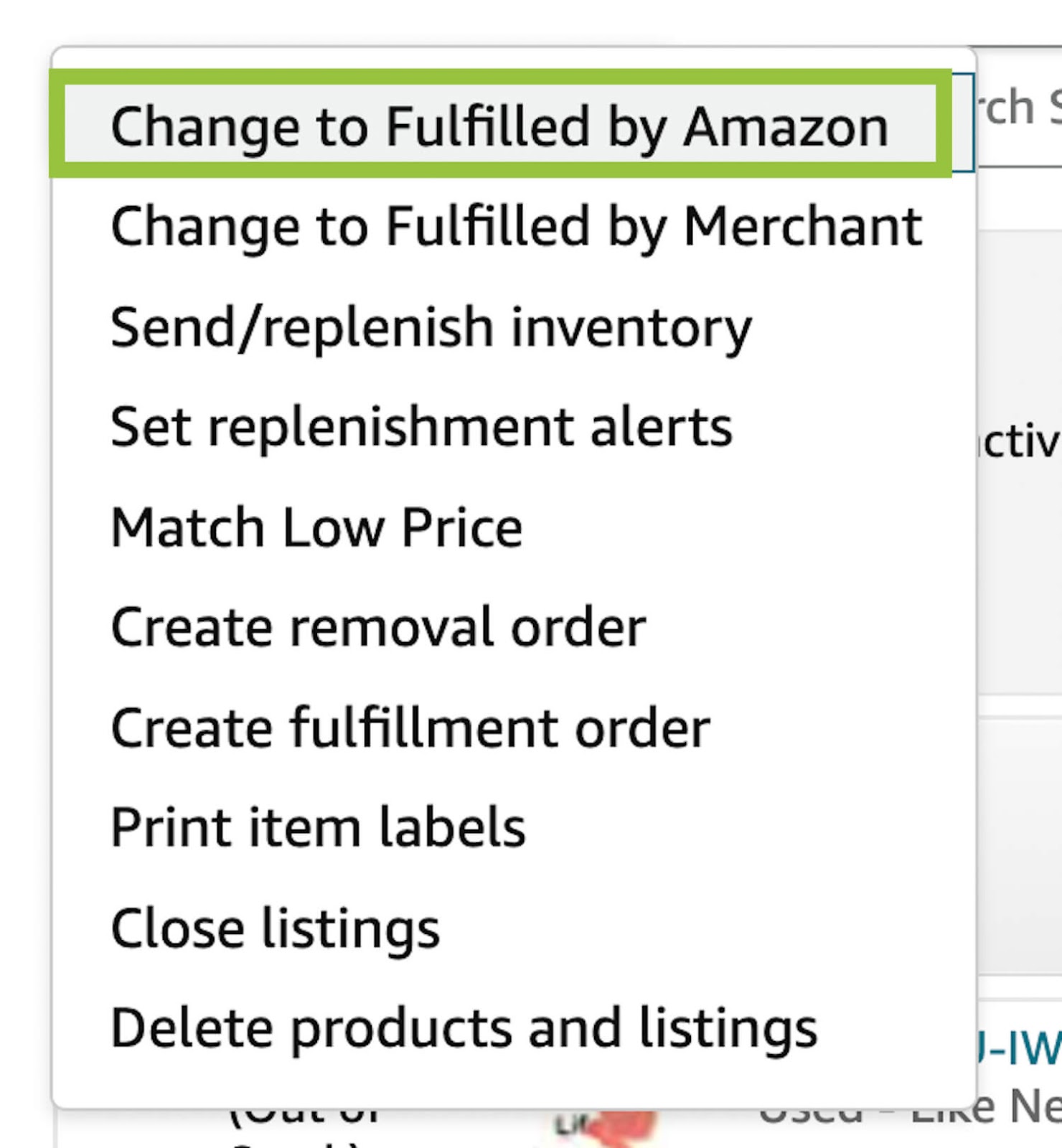The image size is (1062, 1148).
Task: Apply Match Low Price action
Action: click(x=316, y=527)
